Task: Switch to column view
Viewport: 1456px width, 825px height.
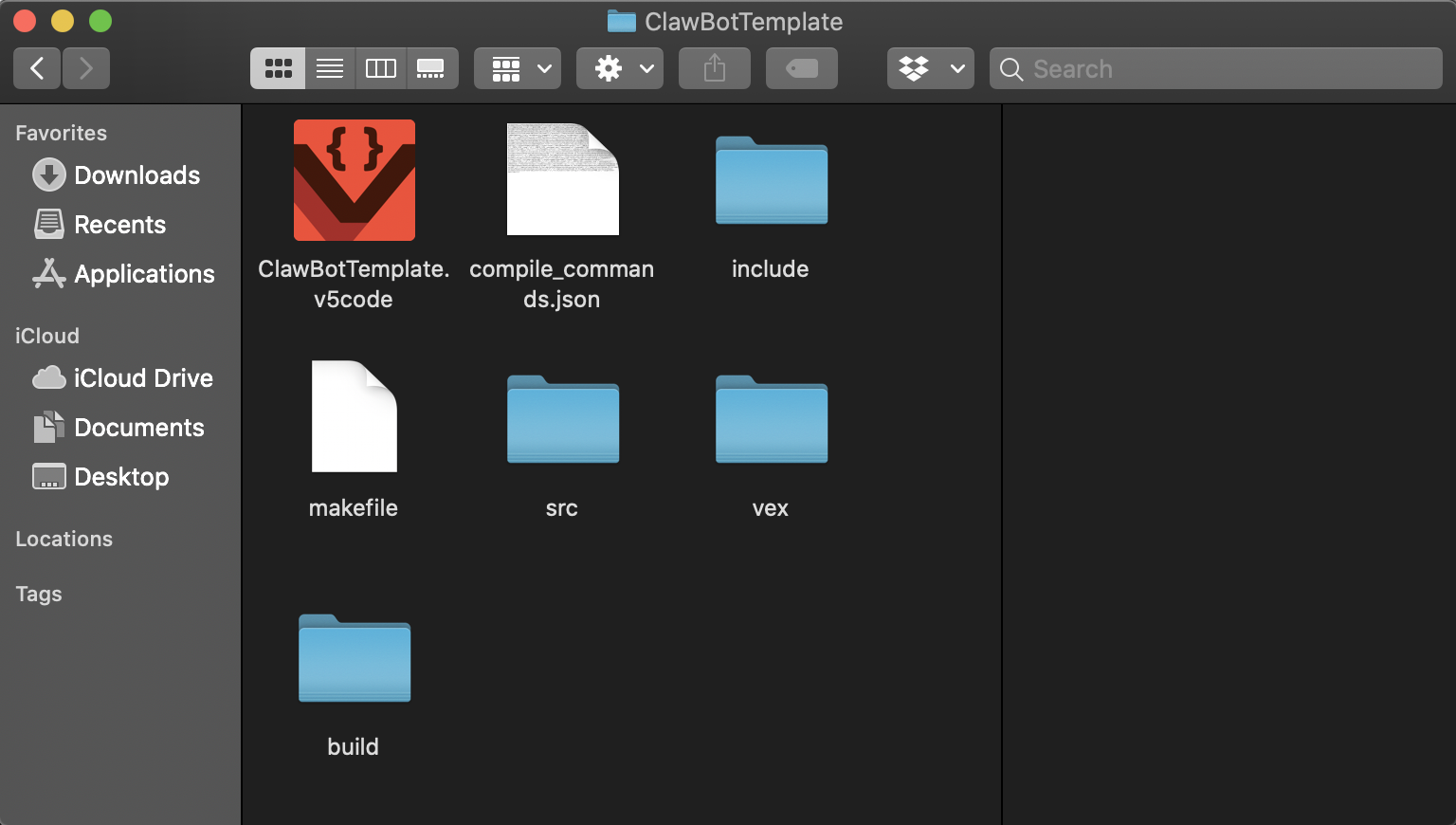Action: (381, 68)
